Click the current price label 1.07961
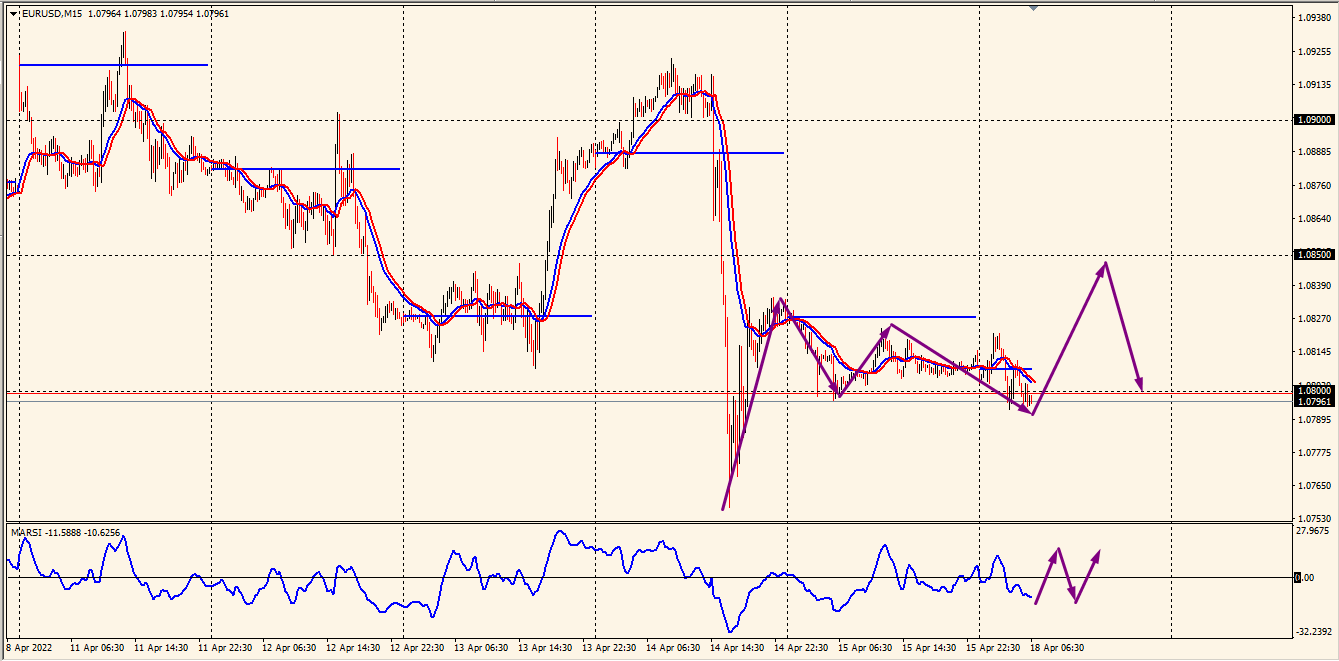Screen dimensions: 1339x661 tap(1314, 402)
